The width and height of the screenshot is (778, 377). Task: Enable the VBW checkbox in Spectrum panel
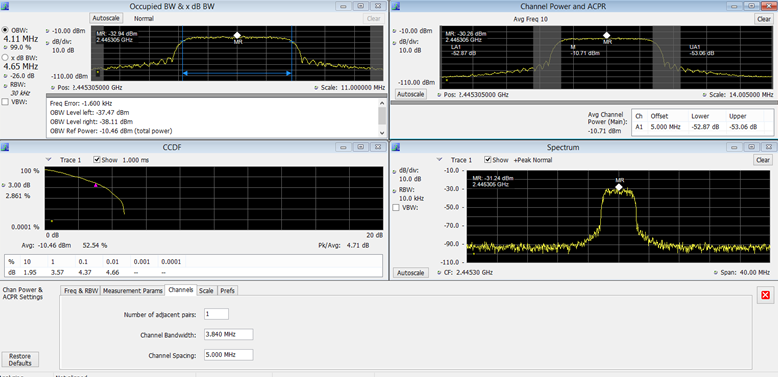[396, 208]
